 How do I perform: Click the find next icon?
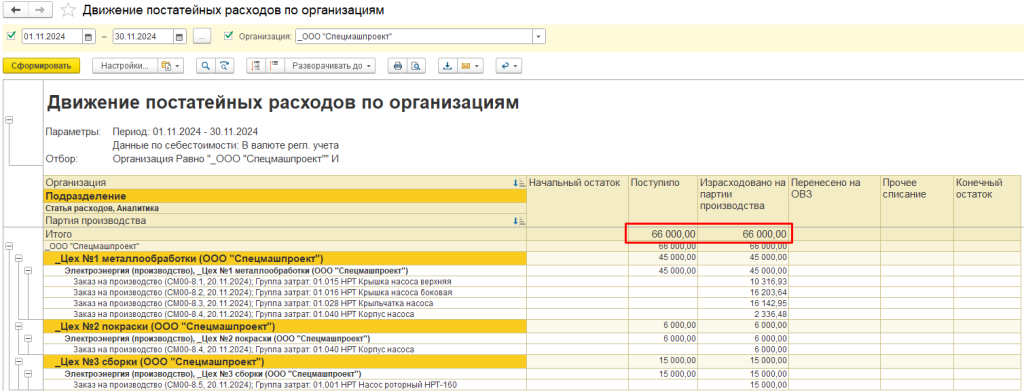pyautogui.click(x=224, y=66)
